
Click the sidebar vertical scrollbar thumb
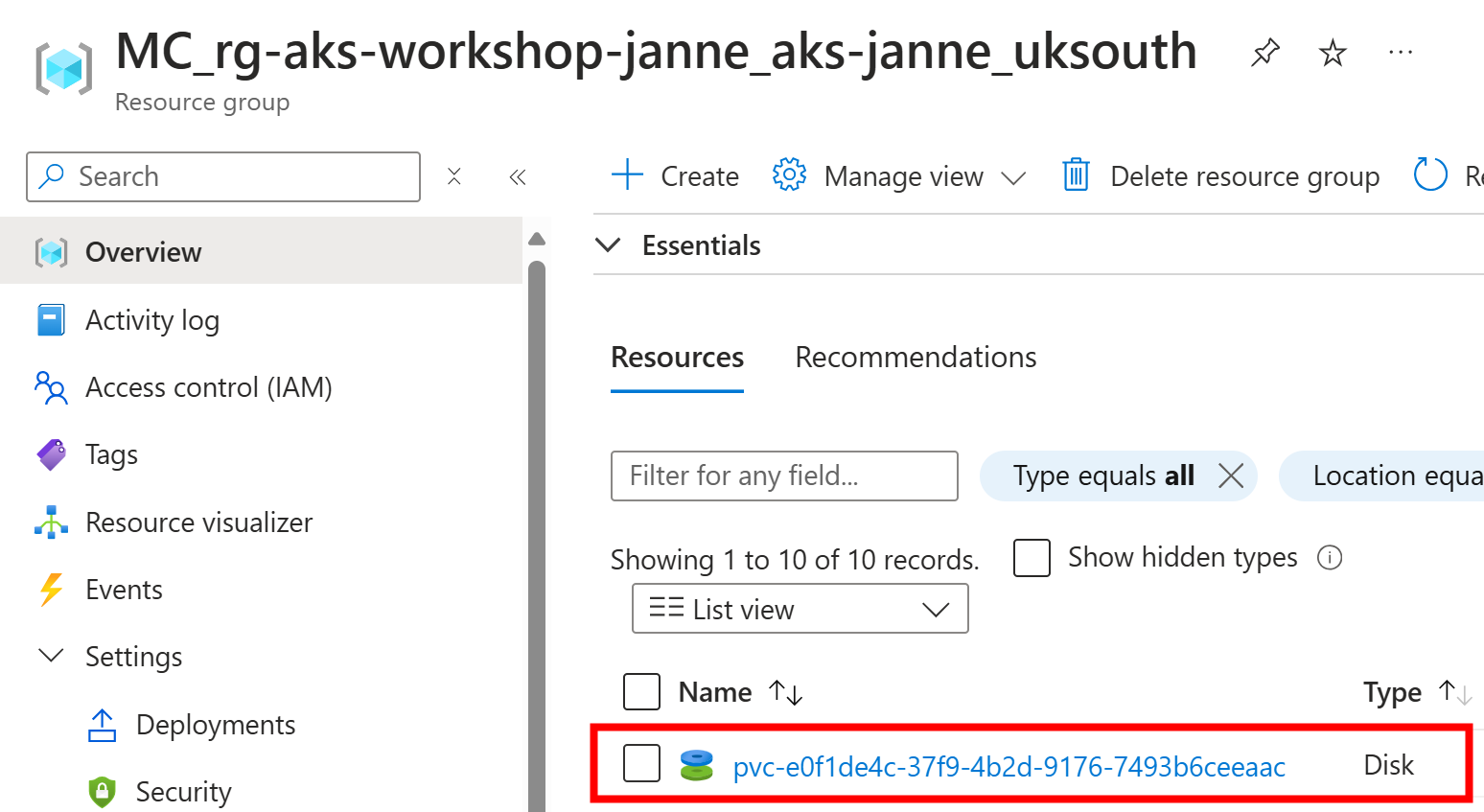[x=537, y=536]
